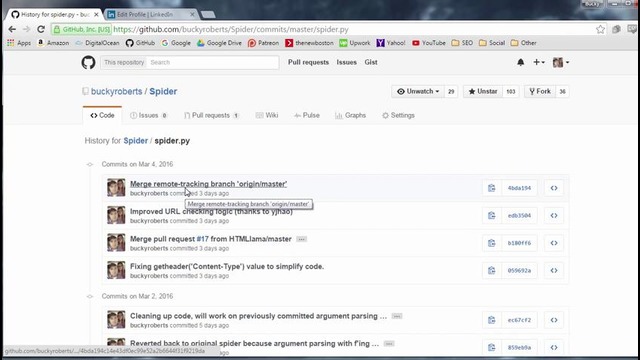
Task: Open commit hash 059692a
Action: point(519,271)
